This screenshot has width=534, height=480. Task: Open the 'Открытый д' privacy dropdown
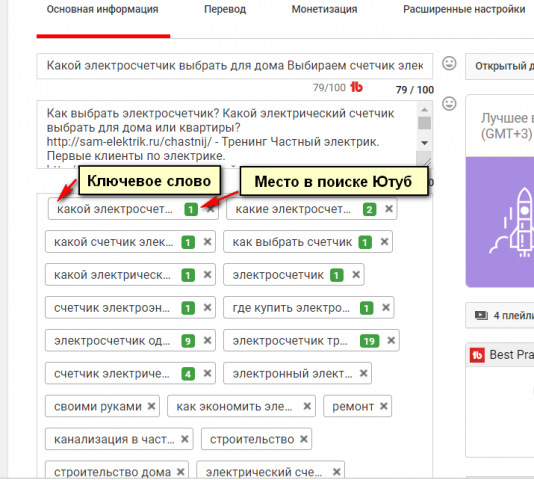pyautogui.click(x=500, y=66)
